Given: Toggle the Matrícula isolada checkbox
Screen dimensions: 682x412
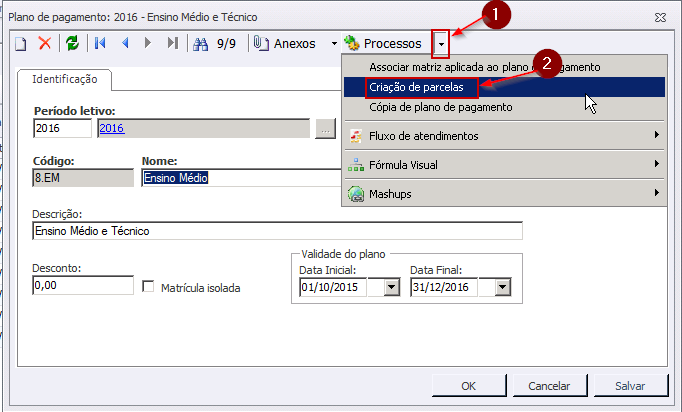Looking at the screenshot, I should pos(148,287).
